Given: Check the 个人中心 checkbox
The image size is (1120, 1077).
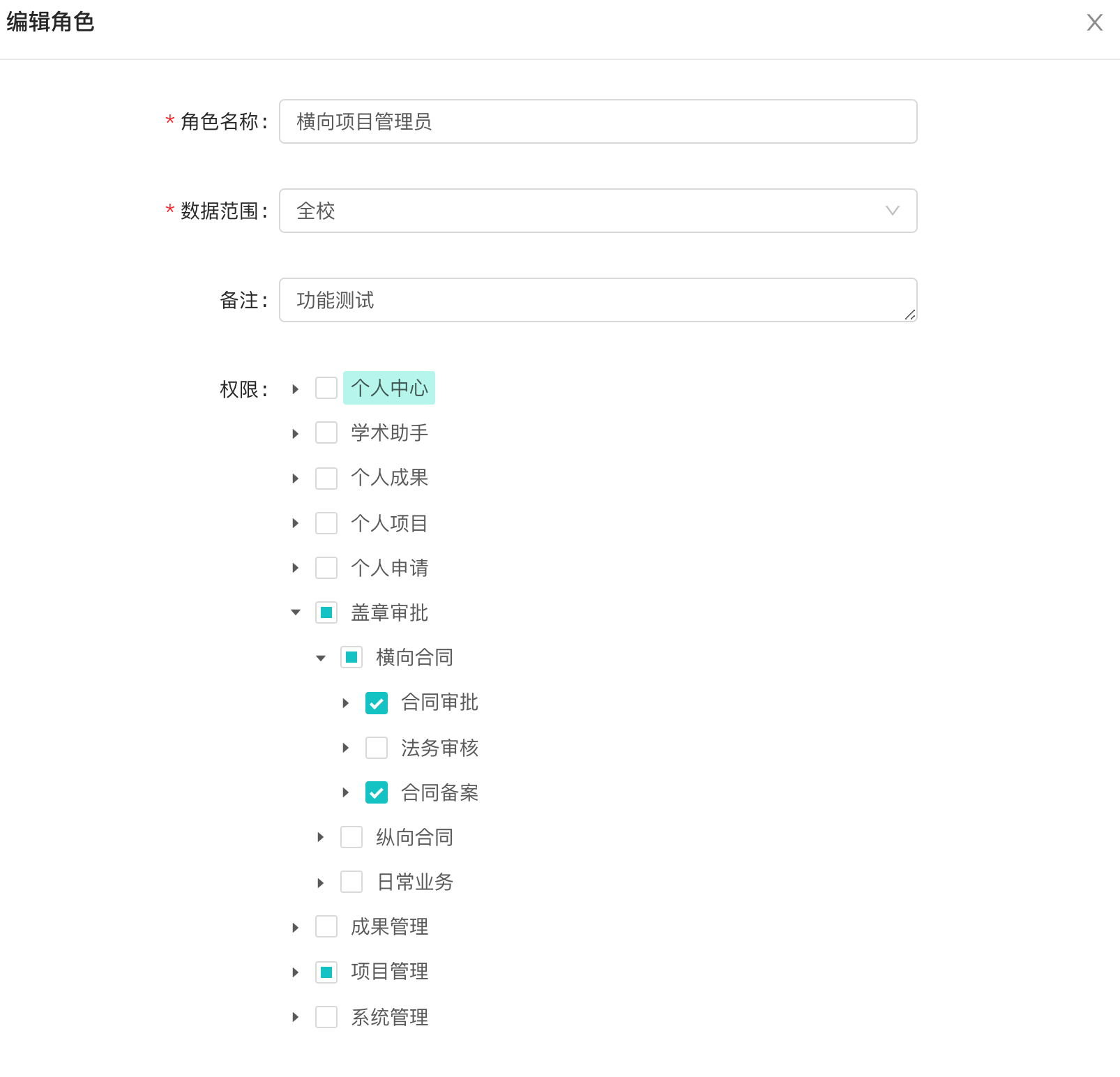Looking at the screenshot, I should click(326, 388).
